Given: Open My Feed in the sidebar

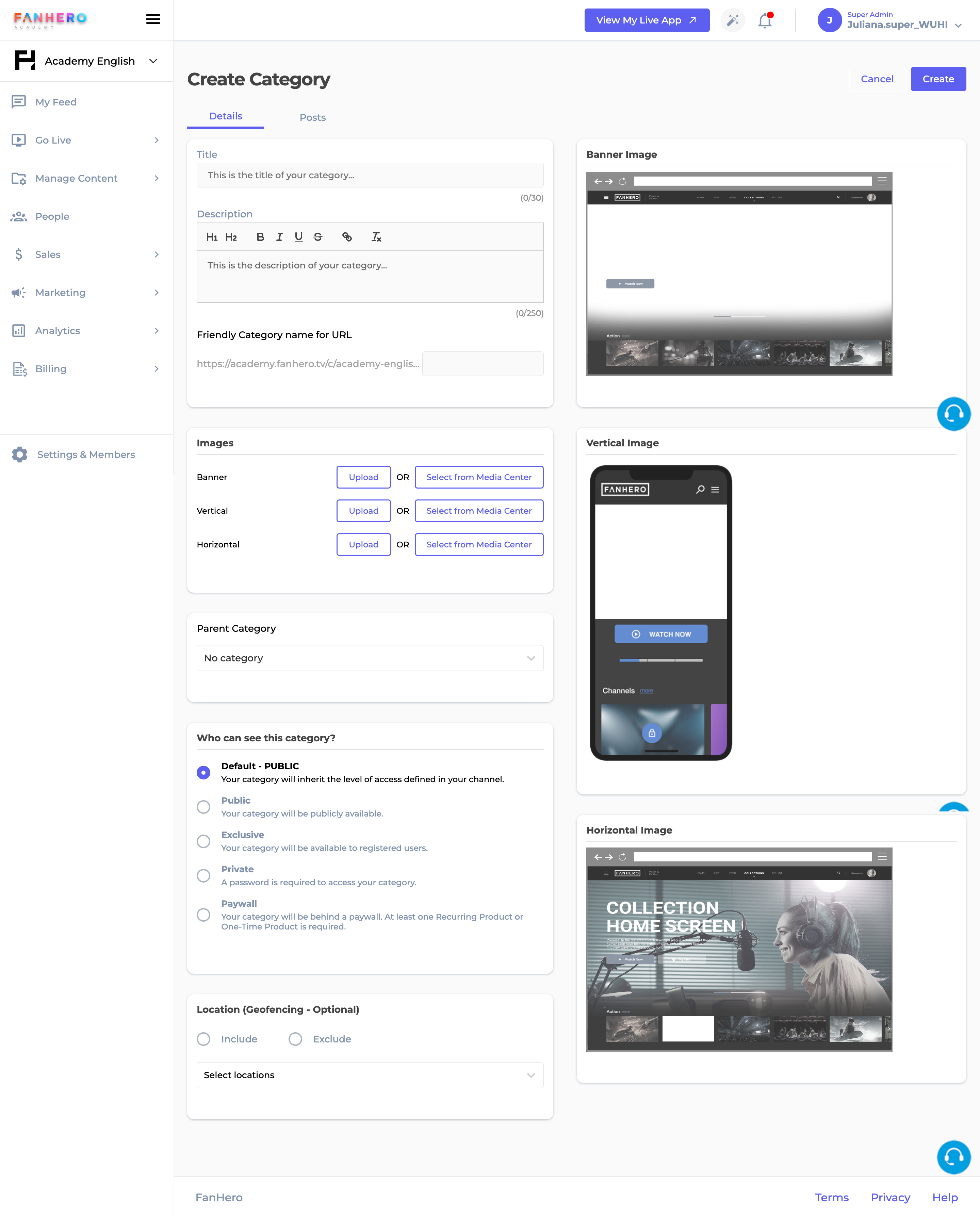Looking at the screenshot, I should [55, 102].
